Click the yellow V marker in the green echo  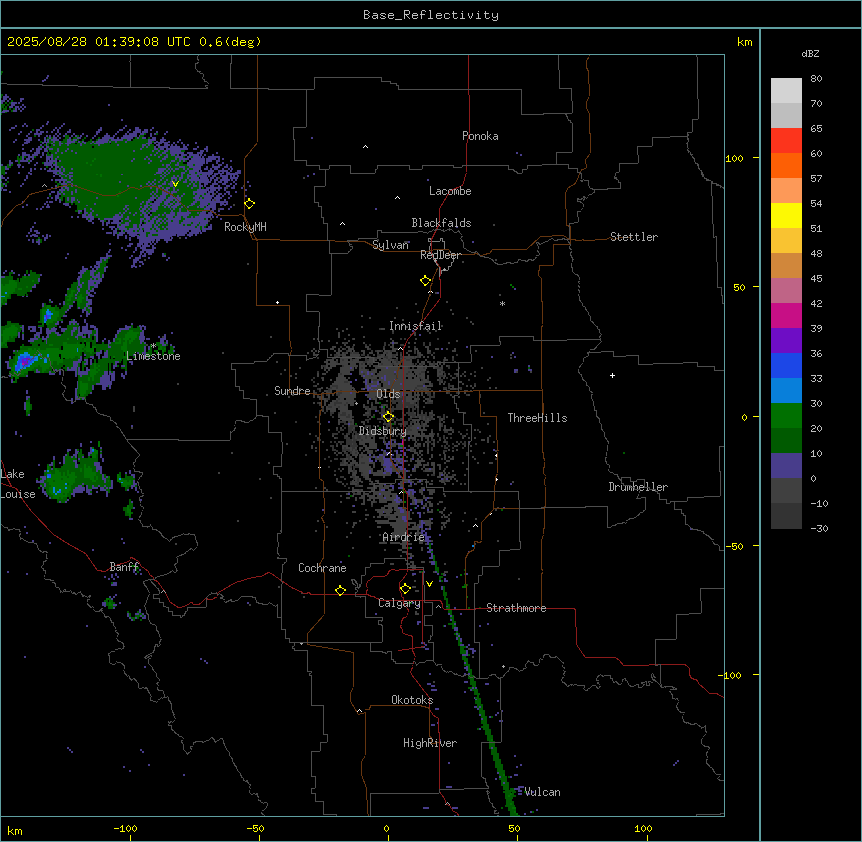(x=175, y=184)
